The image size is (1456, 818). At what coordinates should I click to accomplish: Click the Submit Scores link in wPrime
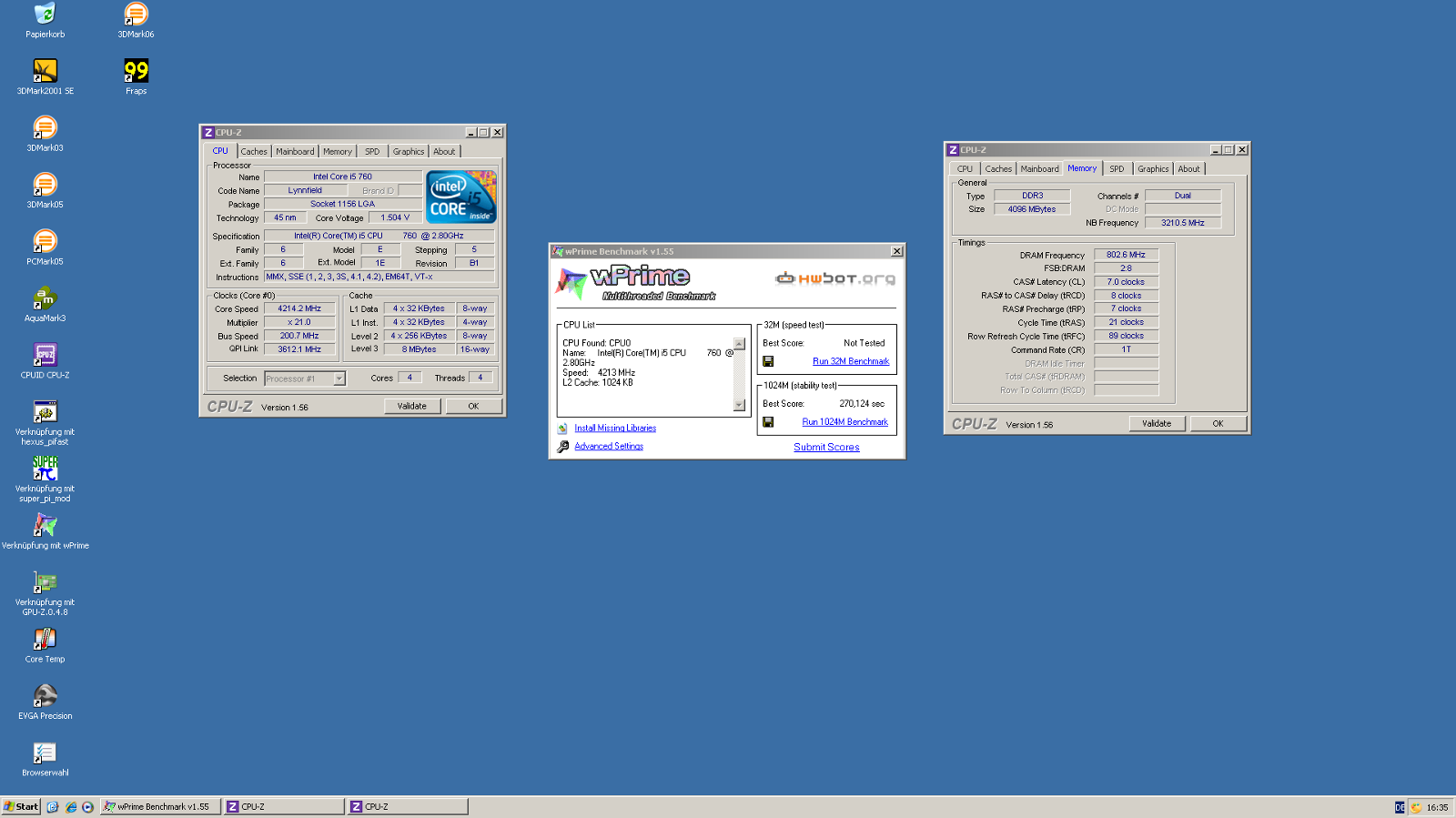[x=826, y=448]
